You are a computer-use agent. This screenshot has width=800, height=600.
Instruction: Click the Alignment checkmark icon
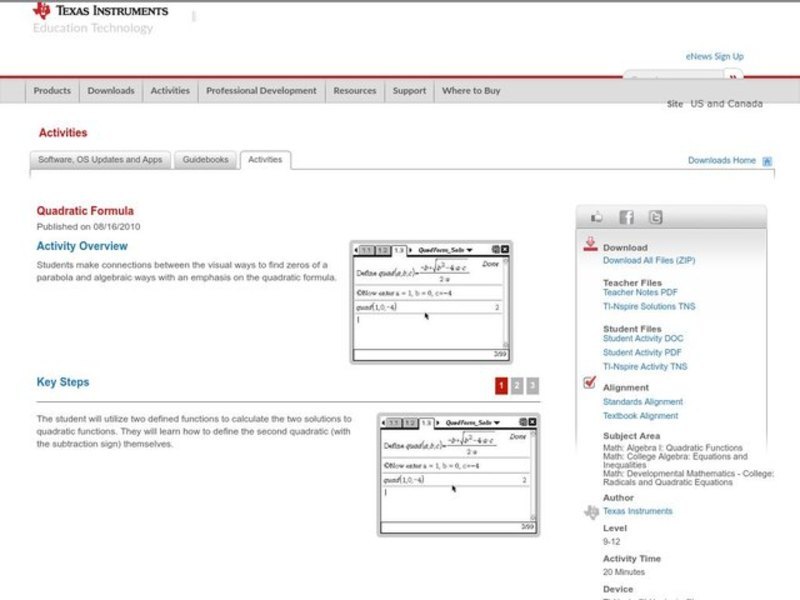pyautogui.click(x=590, y=384)
